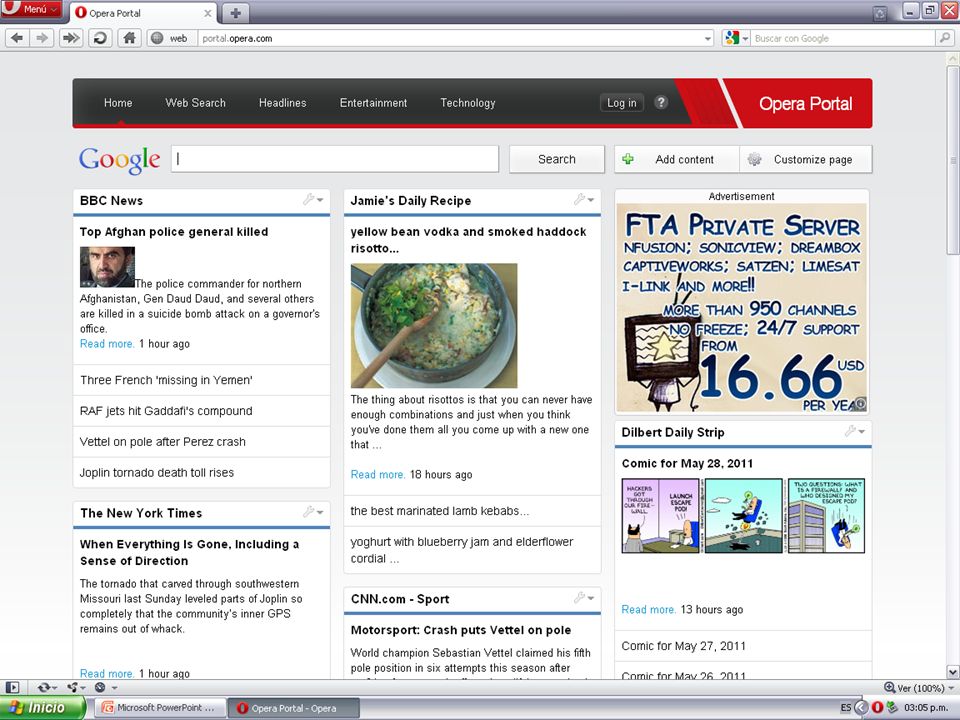Click the Opera Unite icon in status bar
Image resolution: width=960 pixels, height=720 pixels.
(72, 688)
